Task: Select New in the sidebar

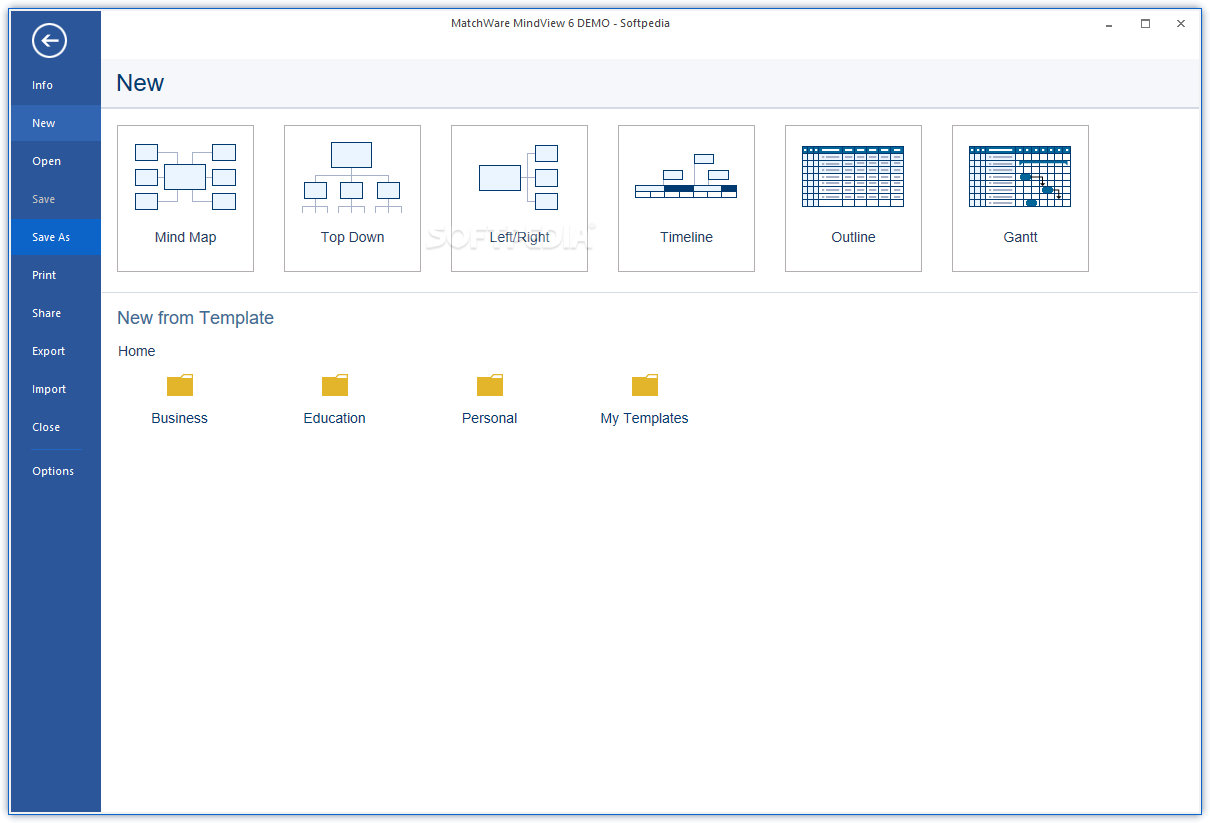Action: point(56,123)
